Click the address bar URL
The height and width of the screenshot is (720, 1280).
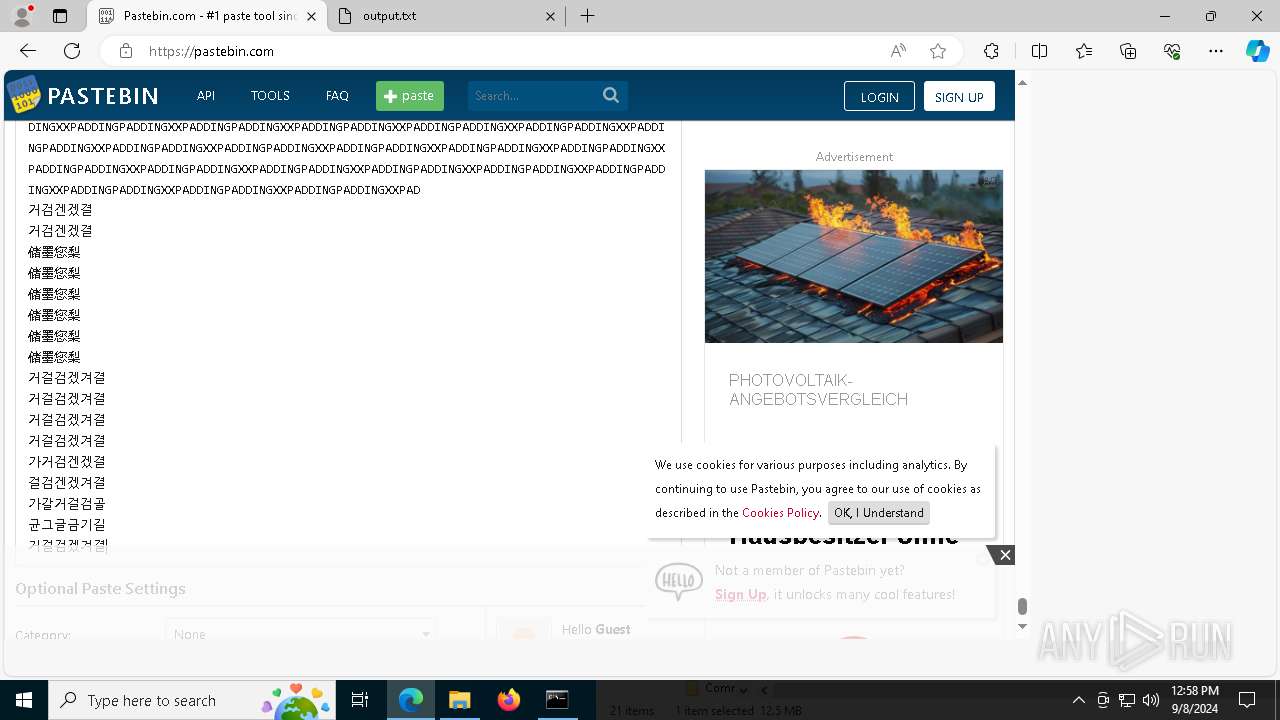click(x=211, y=51)
